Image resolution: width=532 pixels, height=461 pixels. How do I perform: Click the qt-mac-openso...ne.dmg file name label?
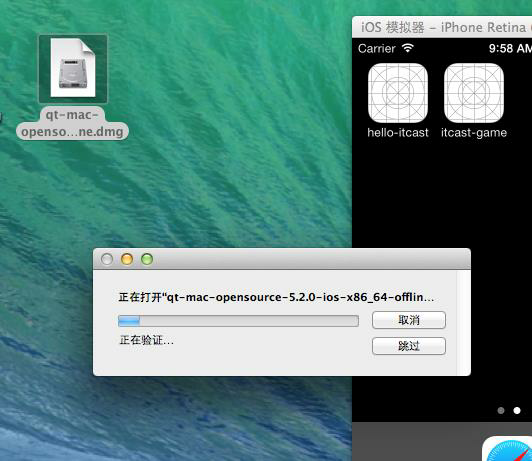[x=72, y=123]
